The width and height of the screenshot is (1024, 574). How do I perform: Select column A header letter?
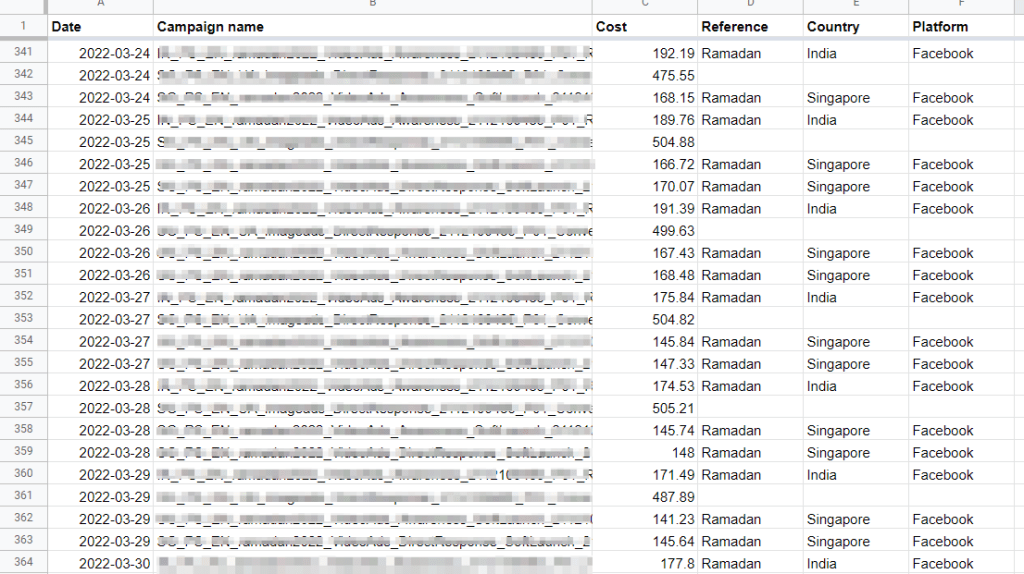100,5
